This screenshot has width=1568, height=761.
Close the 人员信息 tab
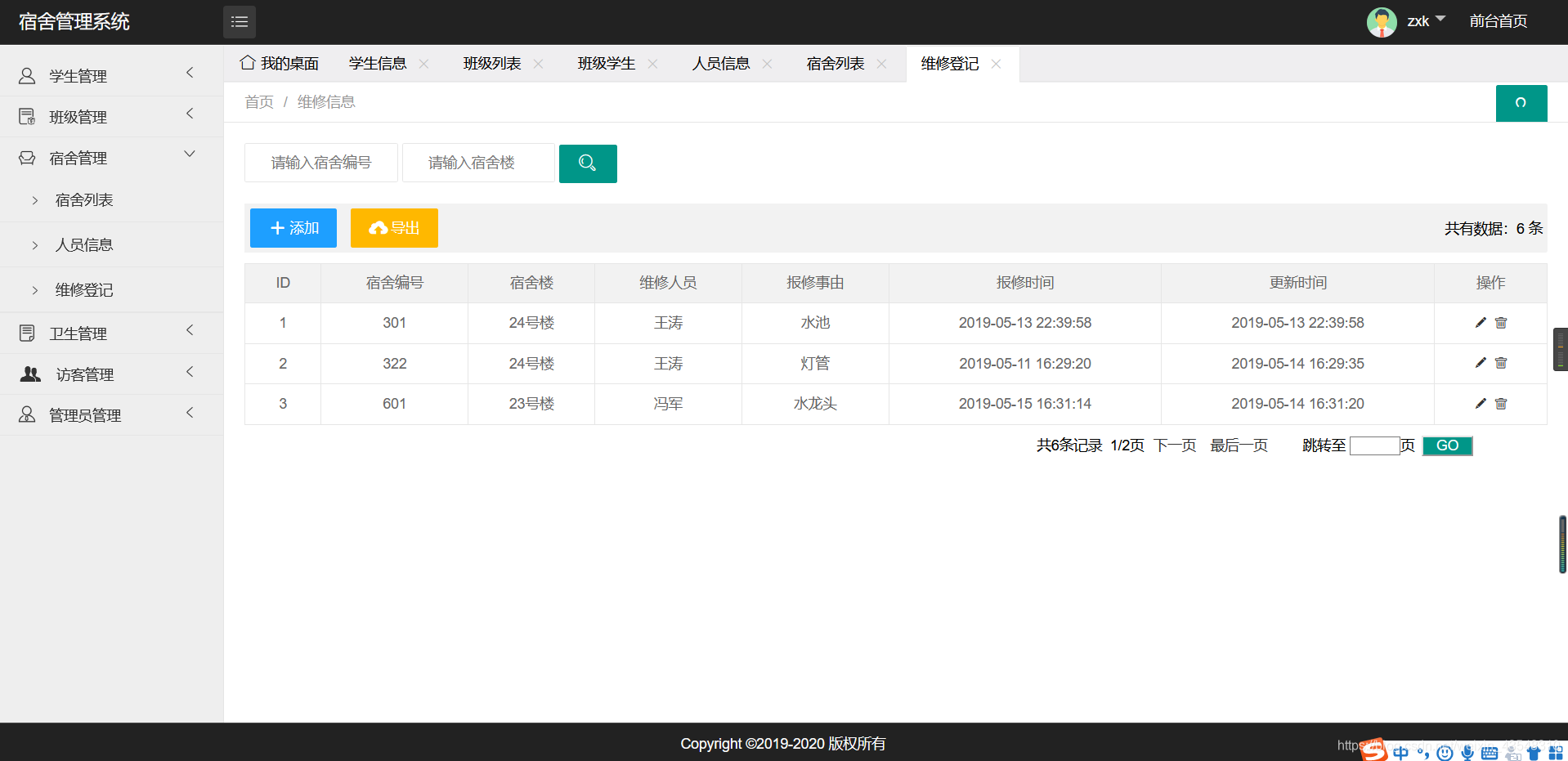point(768,64)
